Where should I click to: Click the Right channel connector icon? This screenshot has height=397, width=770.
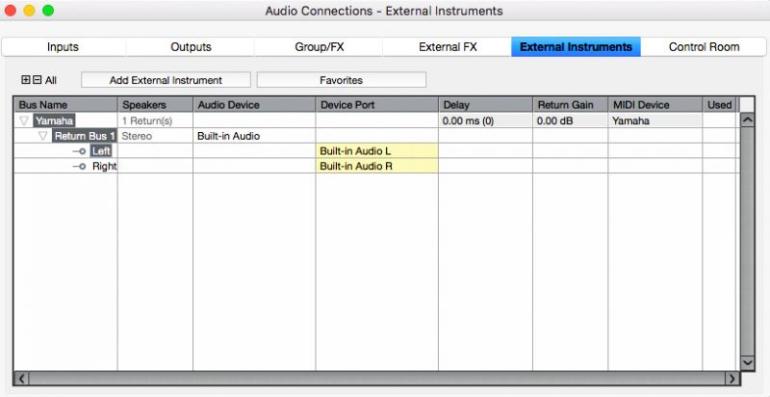coord(80,167)
